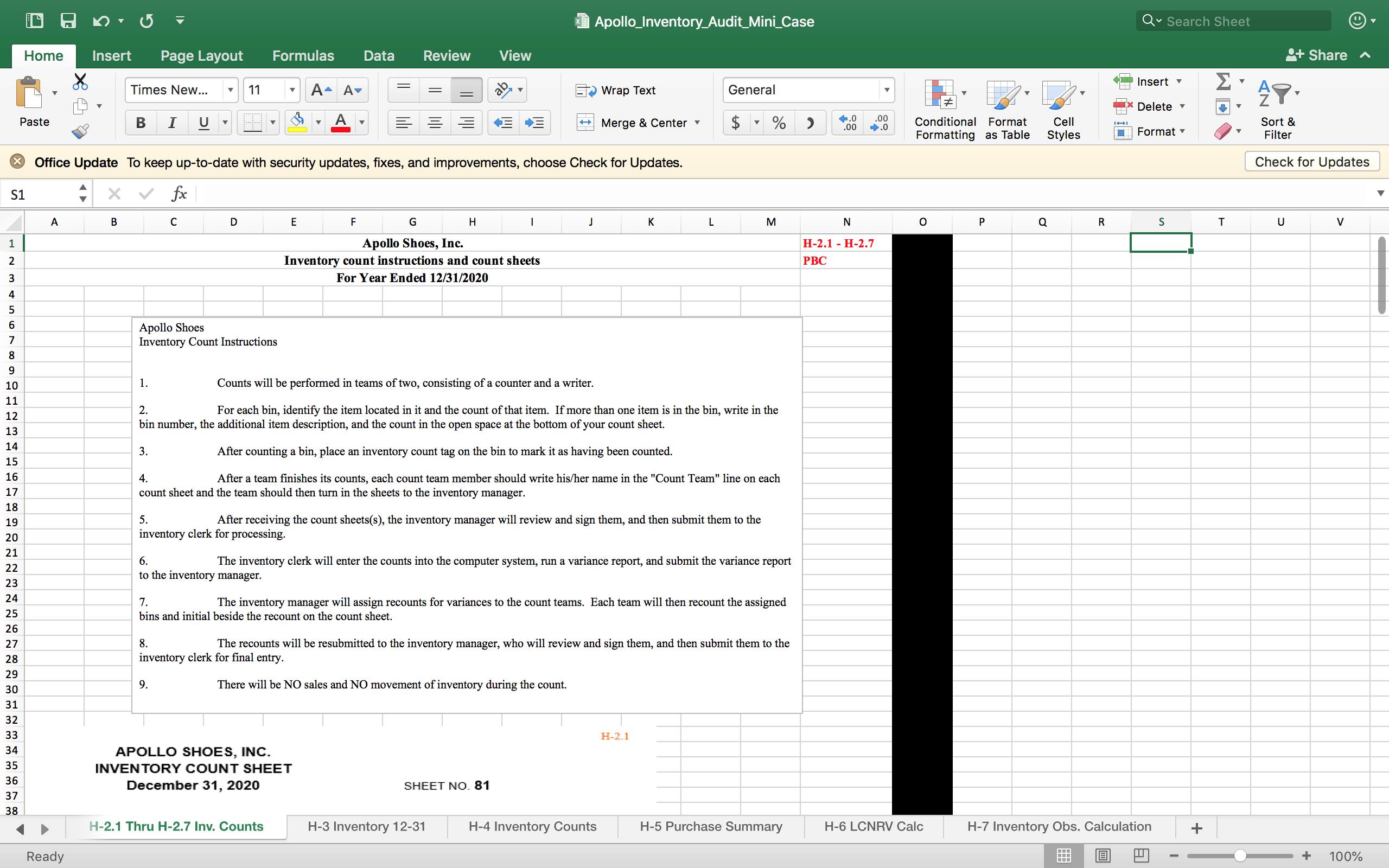Click the AutoSum sigma icon
The image size is (1389, 868).
click(x=1223, y=81)
